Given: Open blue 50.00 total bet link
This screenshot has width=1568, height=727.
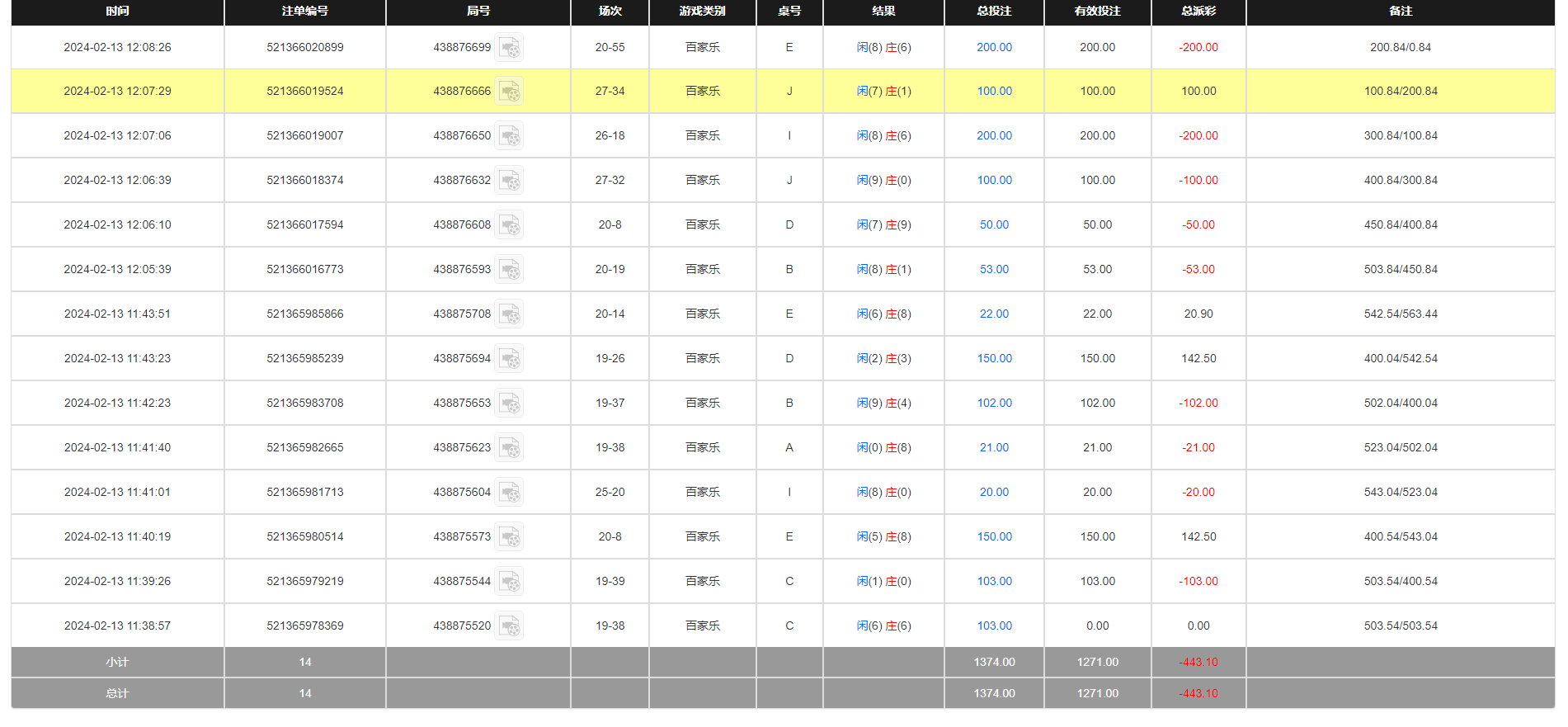Looking at the screenshot, I should click(x=994, y=224).
